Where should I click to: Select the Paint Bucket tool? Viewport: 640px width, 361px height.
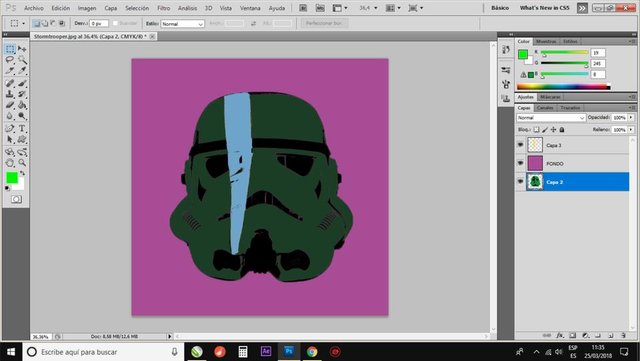click(22, 105)
